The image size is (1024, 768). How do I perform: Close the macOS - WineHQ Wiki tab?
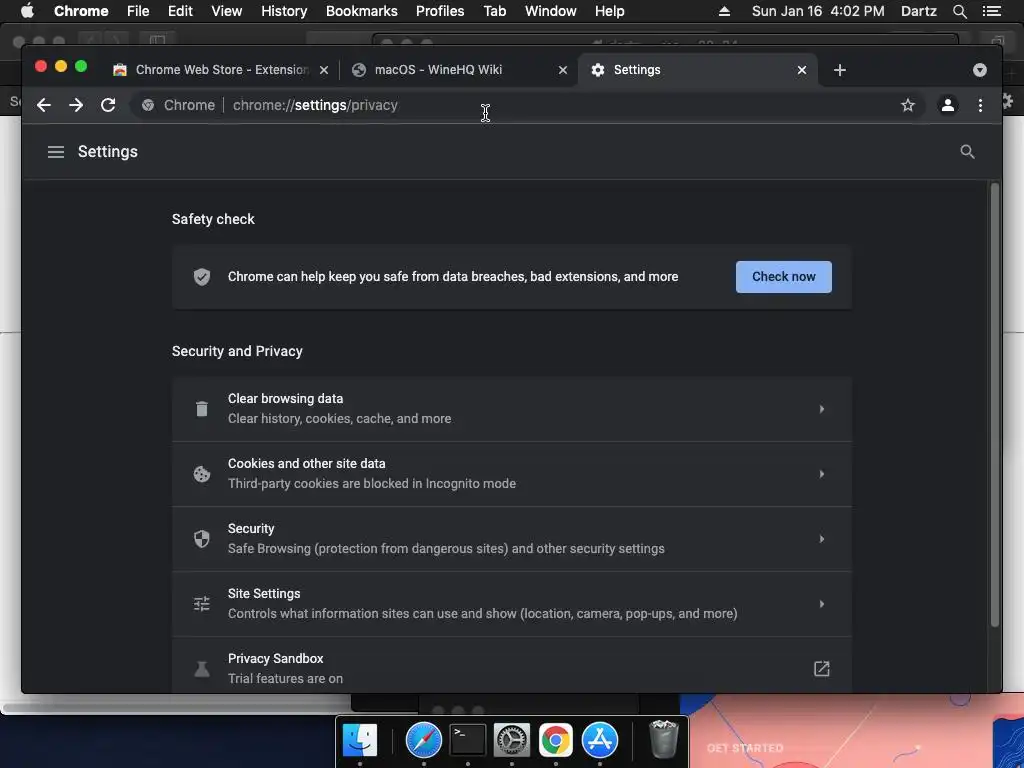(x=563, y=70)
